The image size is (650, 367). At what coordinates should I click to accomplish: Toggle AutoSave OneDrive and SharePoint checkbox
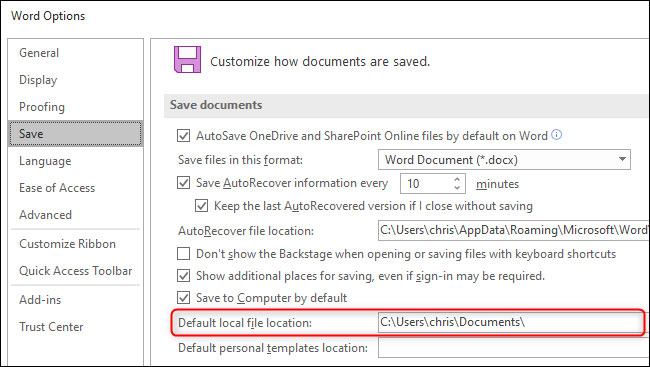[x=184, y=136]
